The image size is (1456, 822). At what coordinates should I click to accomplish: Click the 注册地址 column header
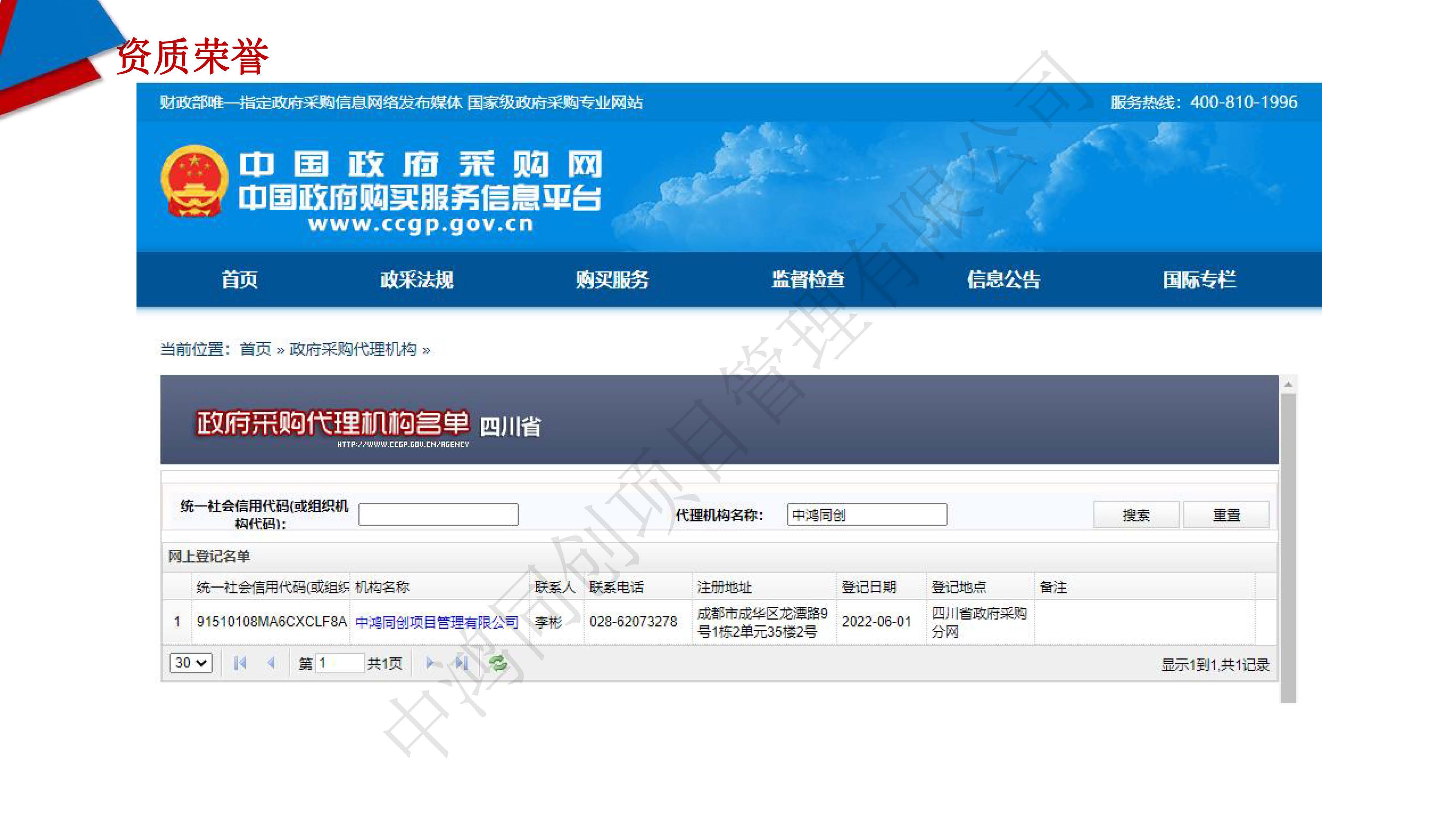(x=764, y=587)
